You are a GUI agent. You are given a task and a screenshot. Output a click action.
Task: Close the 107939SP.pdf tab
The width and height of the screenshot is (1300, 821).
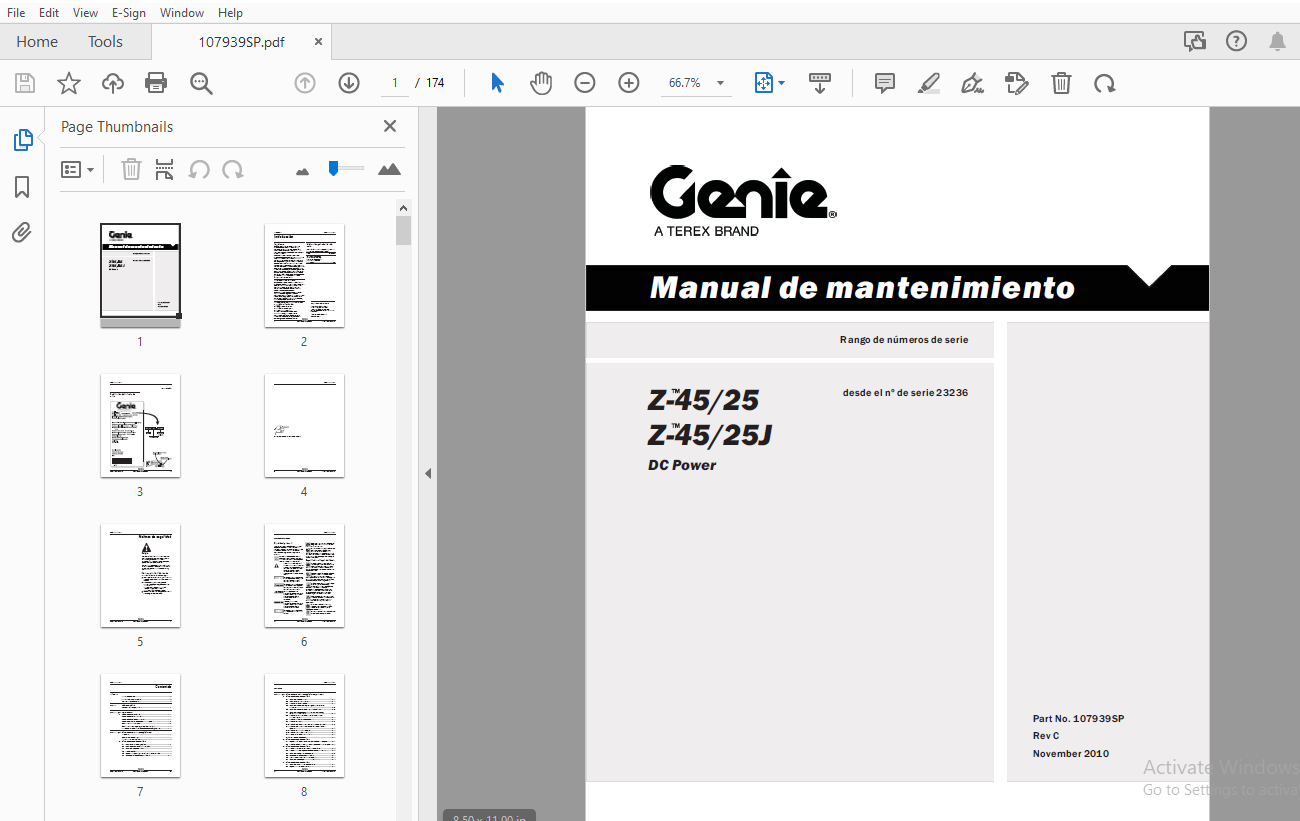coord(318,42)
